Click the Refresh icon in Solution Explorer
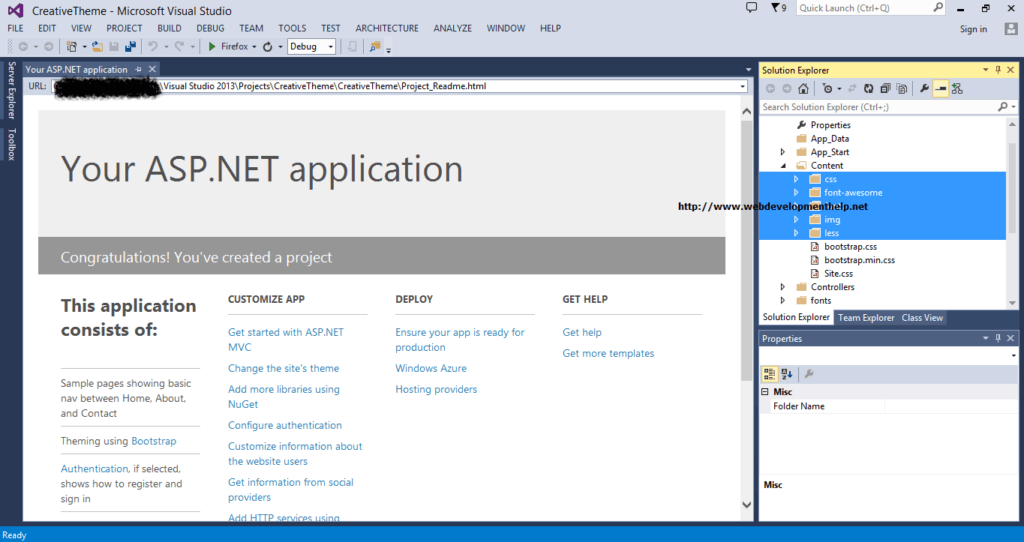This screenshot has height=542, width=1024. [869, 89]
